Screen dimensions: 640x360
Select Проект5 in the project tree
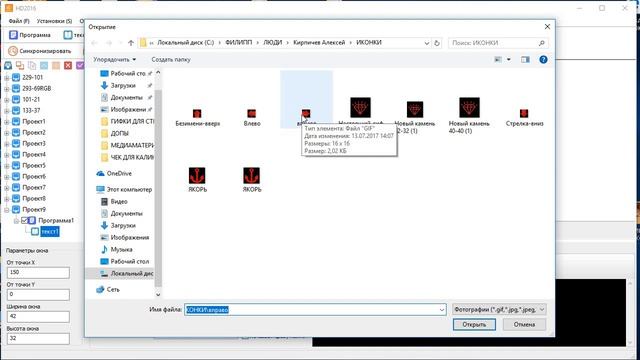click(x=34, y=166)
